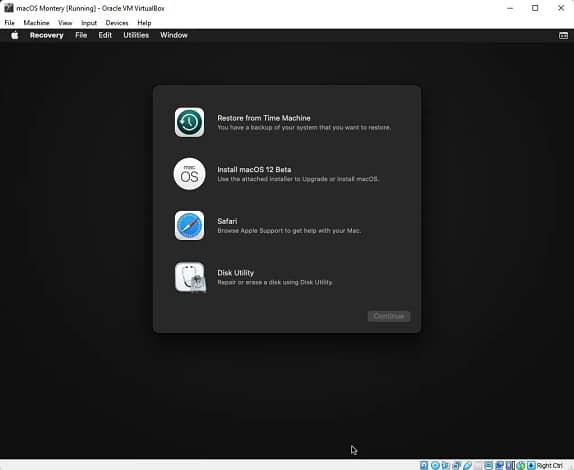Click the optical disk status bar icon

[435, 465]
